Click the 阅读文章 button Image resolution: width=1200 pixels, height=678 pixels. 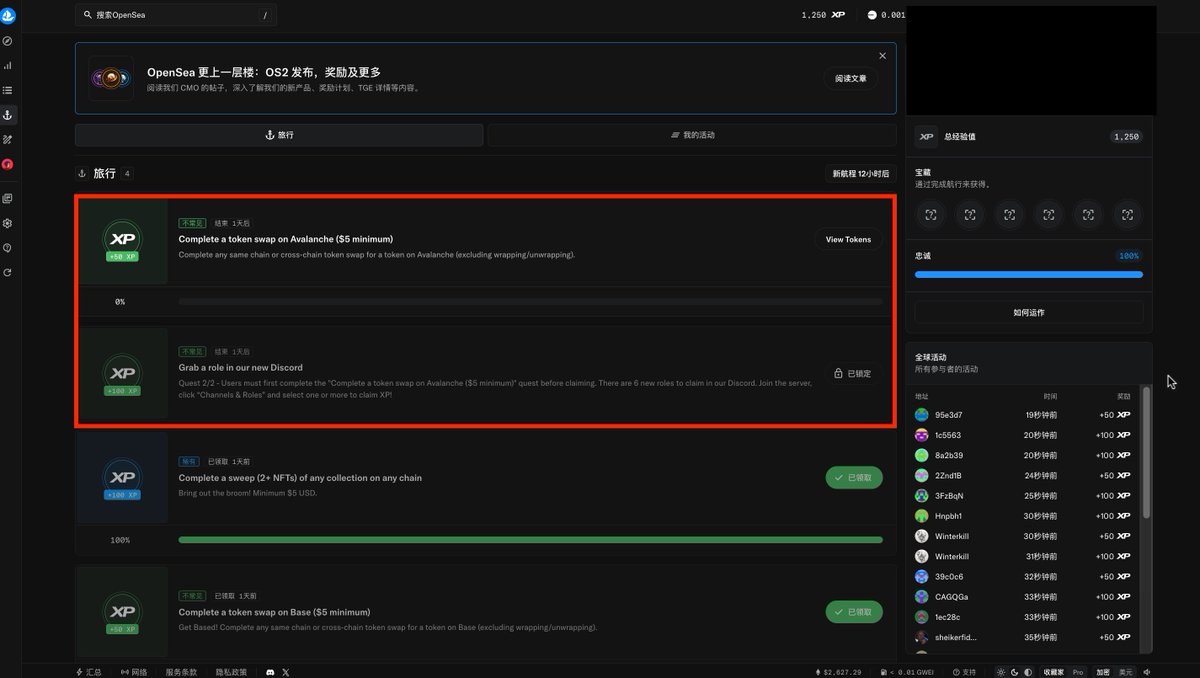click(x=851, y=78)
